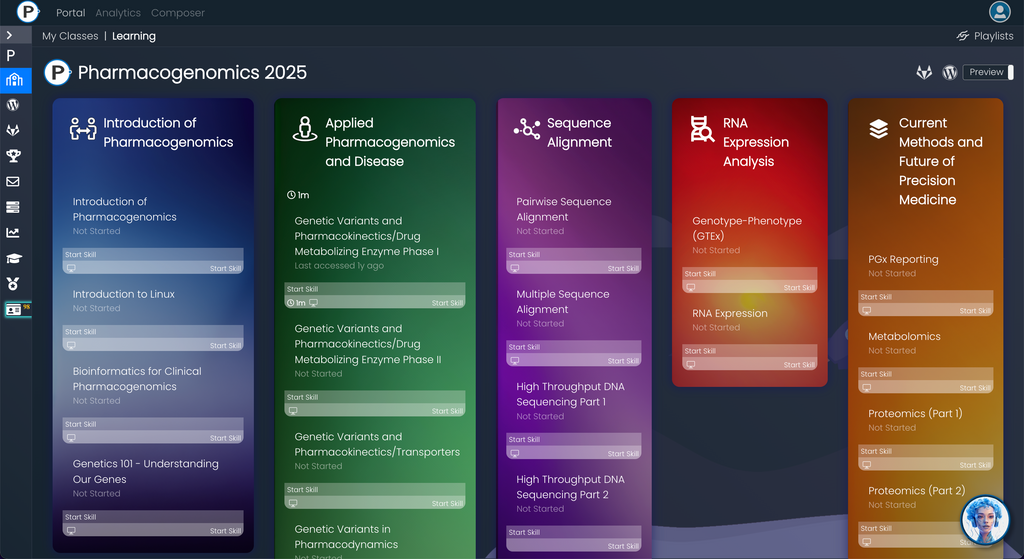Click the Pharmacogenomics 2025 course title
Image resolution: width=1024 pixels, height=559 pixels.
(192, 72)
